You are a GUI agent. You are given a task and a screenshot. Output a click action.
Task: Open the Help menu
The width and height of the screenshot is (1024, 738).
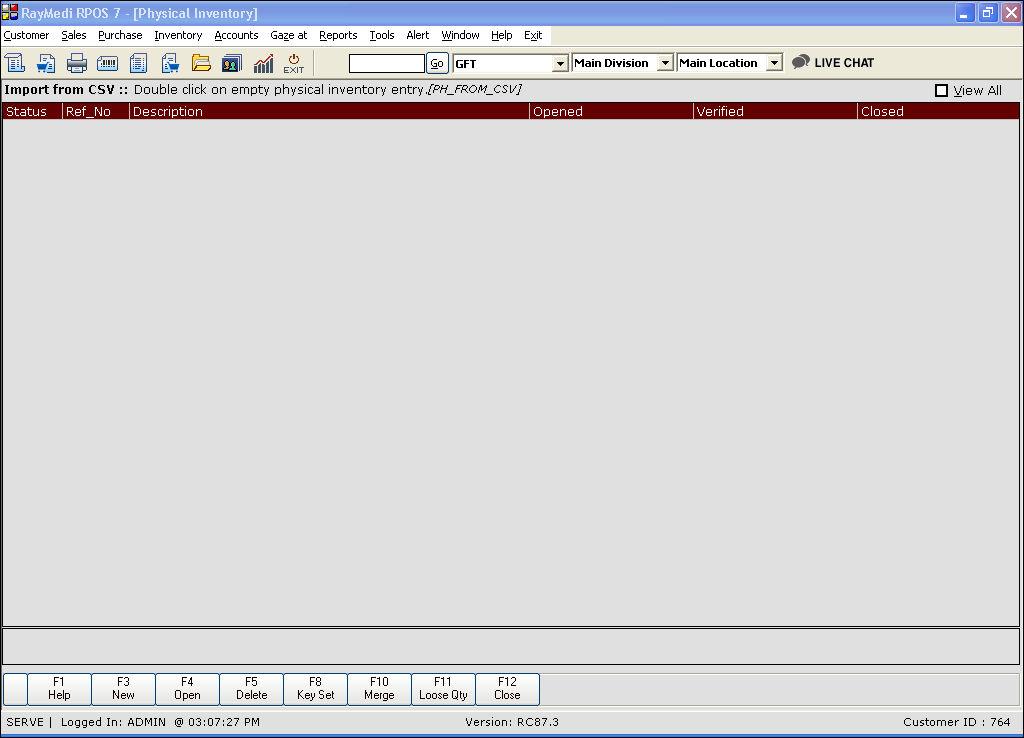pyautogui.click(x=502, y=35)
